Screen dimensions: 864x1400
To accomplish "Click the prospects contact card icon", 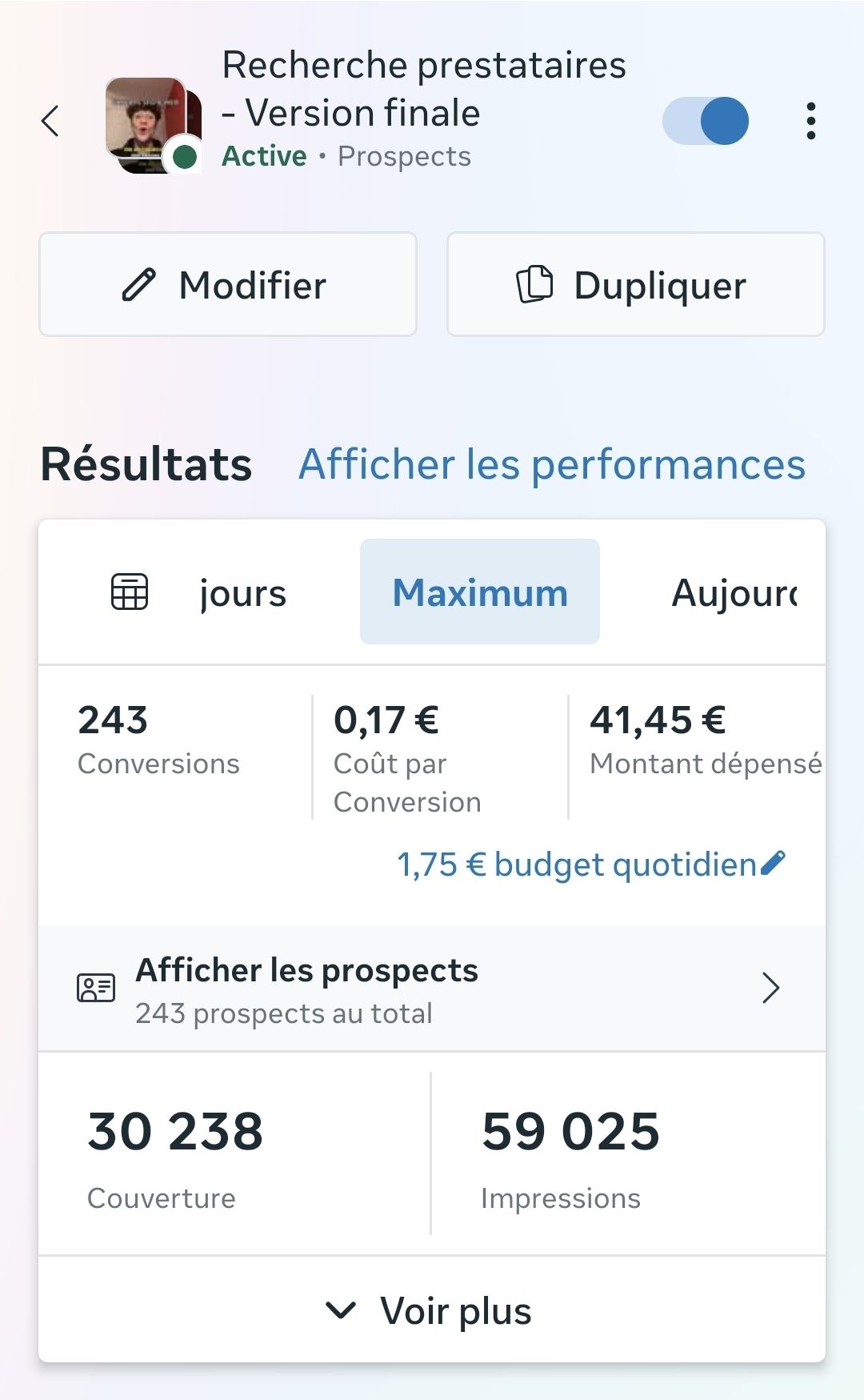I will coord(96,989).
